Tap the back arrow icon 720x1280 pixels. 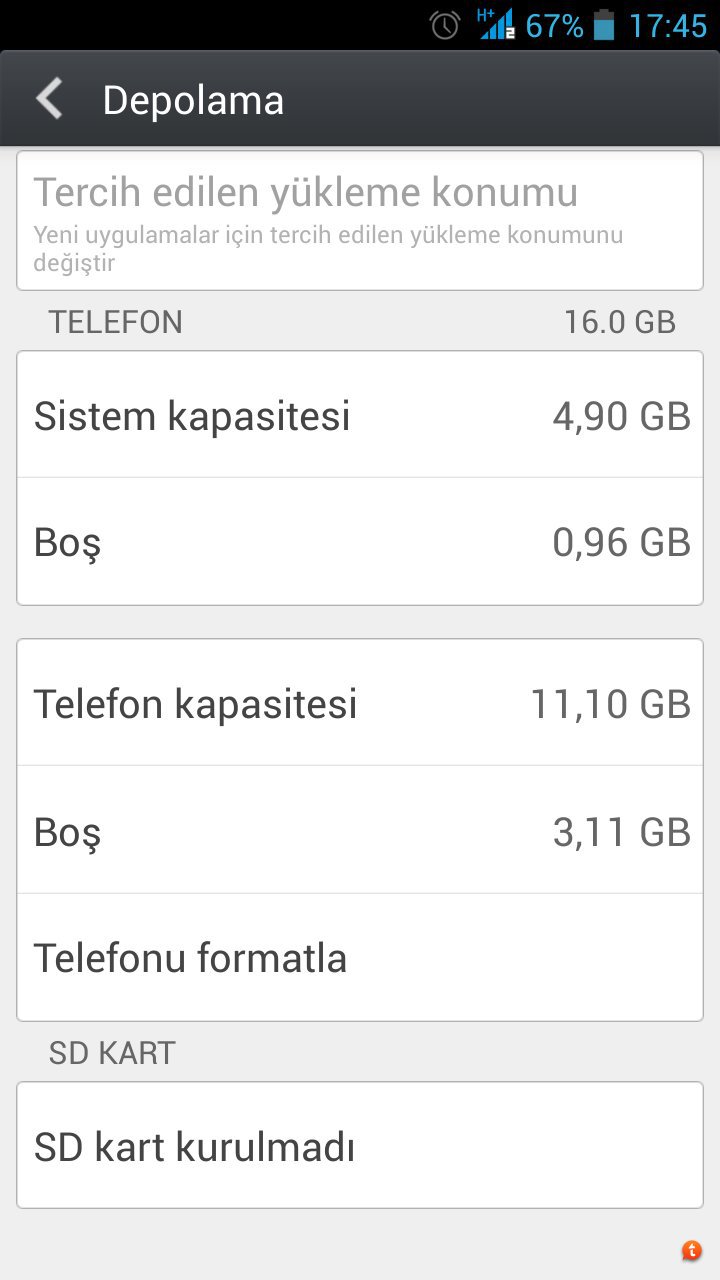coord(49,100)
